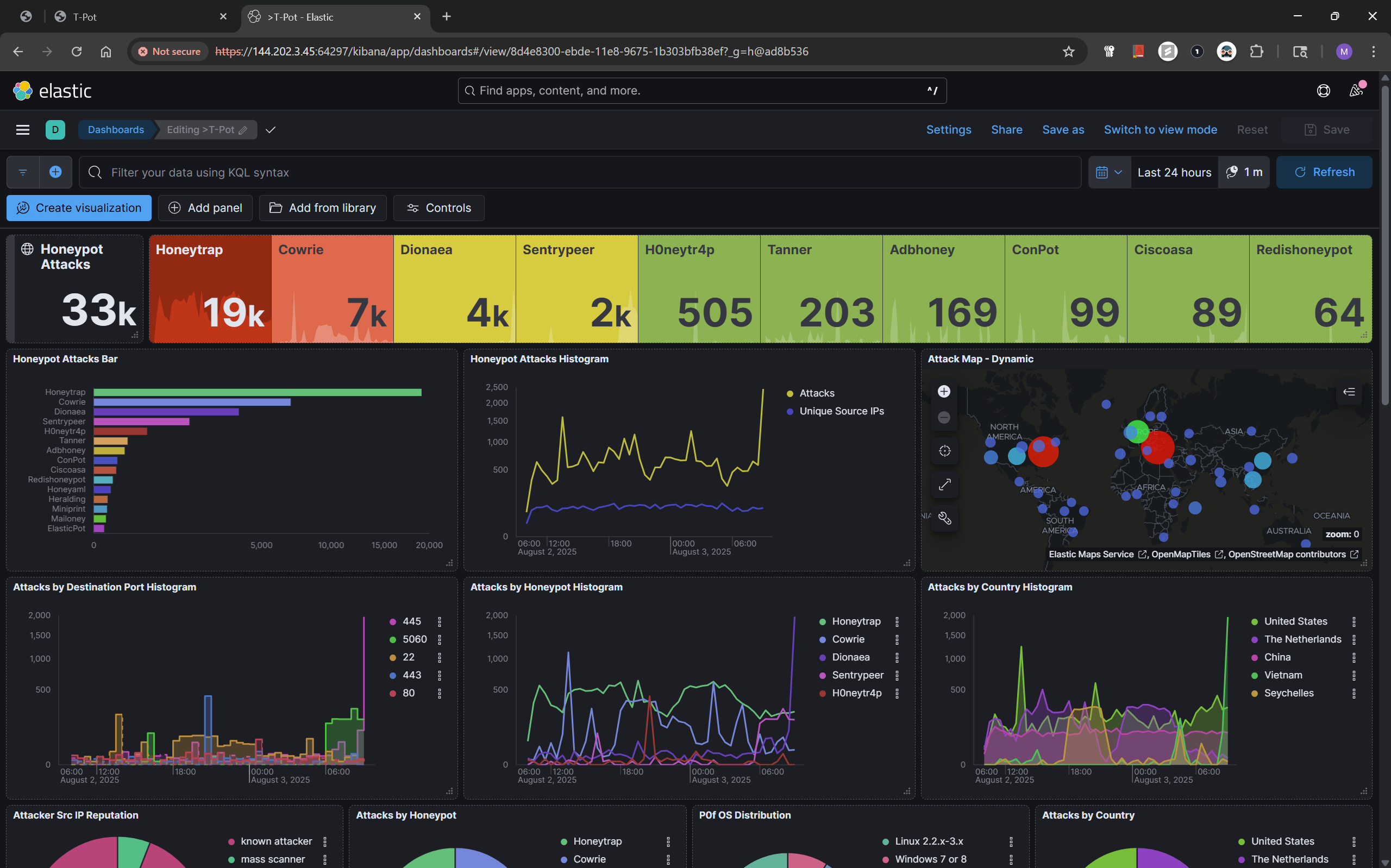The height and width of the screenshot is (868, 1391).
Task: Toggle port 443 series in legend
Action: point(412,675)
